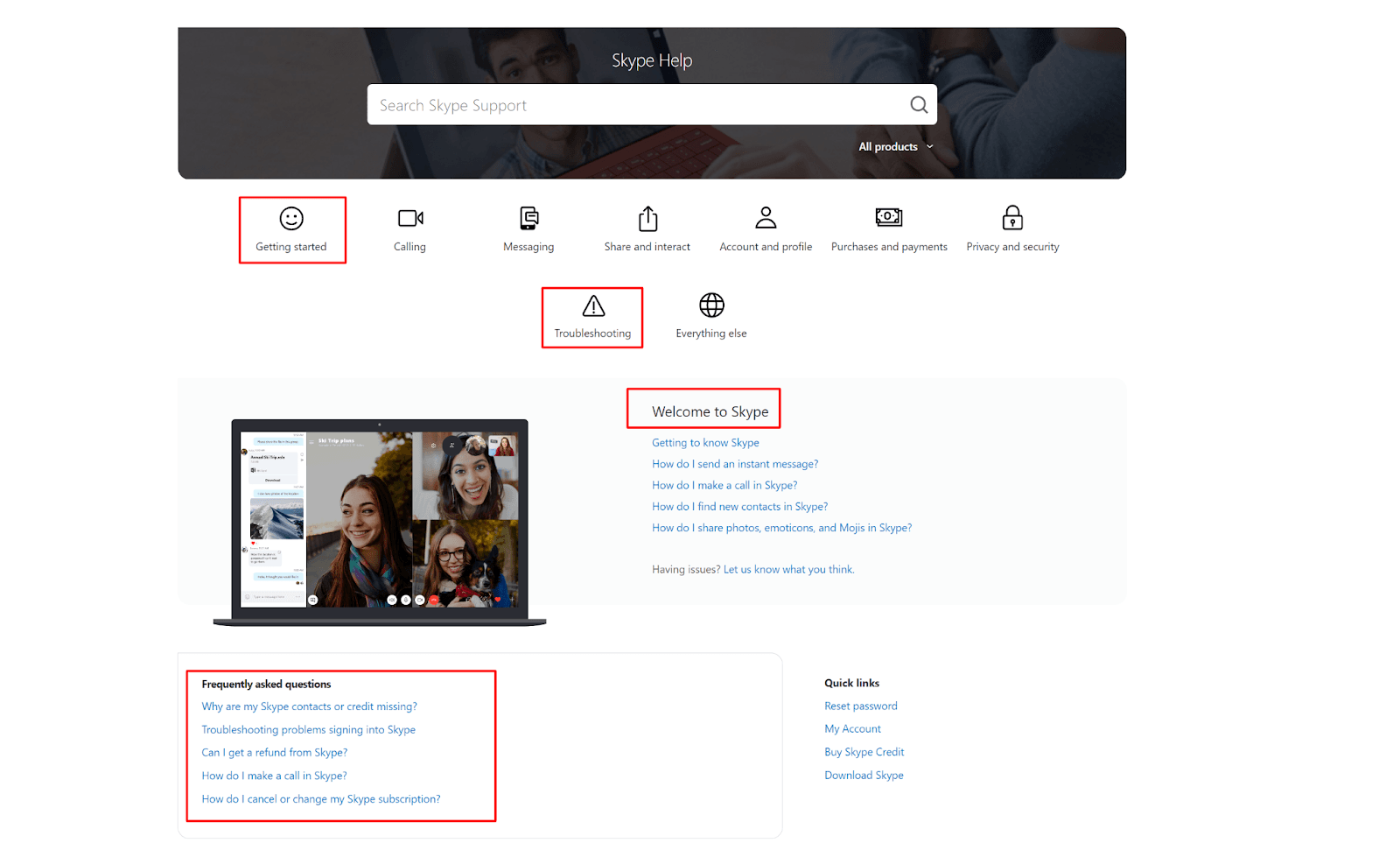Open the Calling video camera icon
Image resolution: width=1400 pixels, height=864 pixels.
(x=410, y=218)
